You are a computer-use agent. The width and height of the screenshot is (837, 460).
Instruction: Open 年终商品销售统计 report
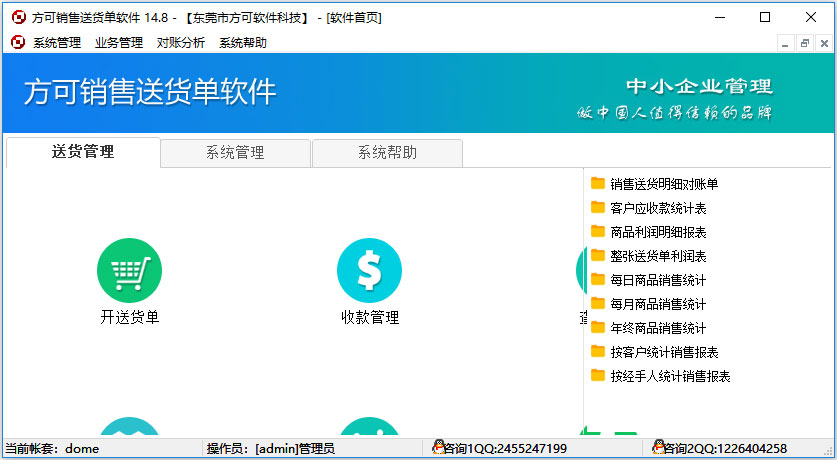click(x=658, y=328)
